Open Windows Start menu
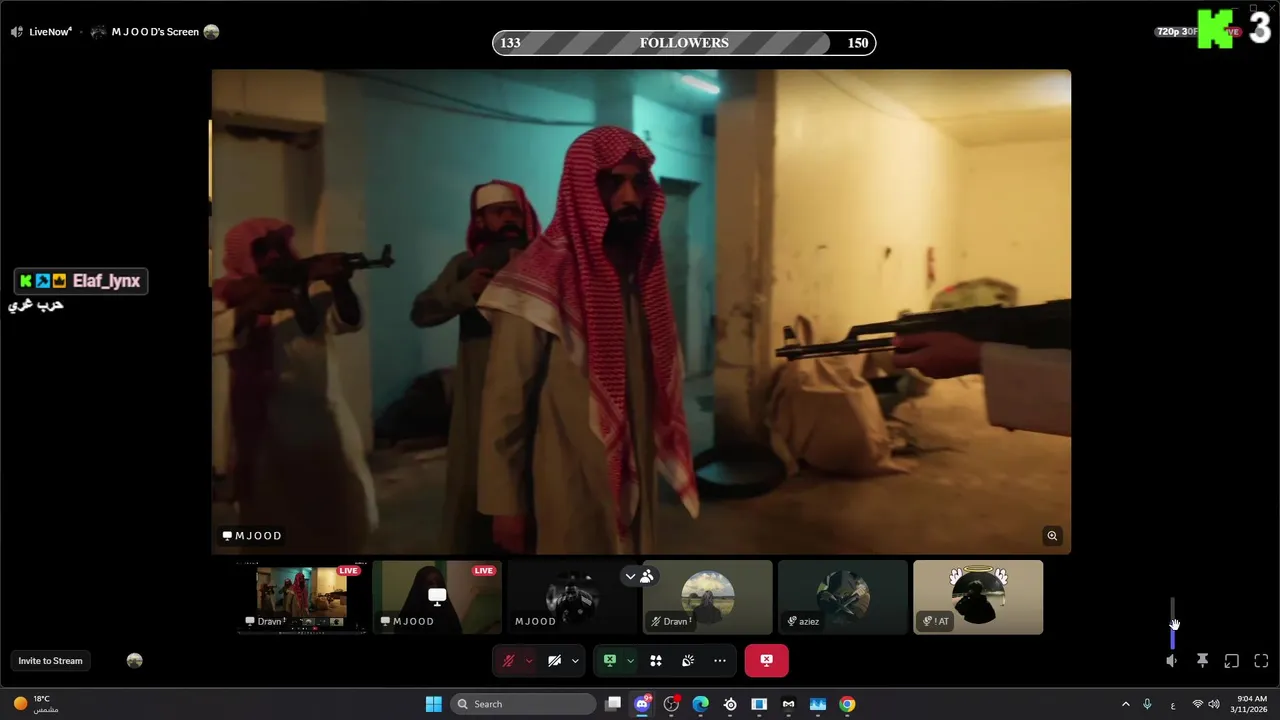Screen dimensions: 1280x720 [x=434, y=704]
